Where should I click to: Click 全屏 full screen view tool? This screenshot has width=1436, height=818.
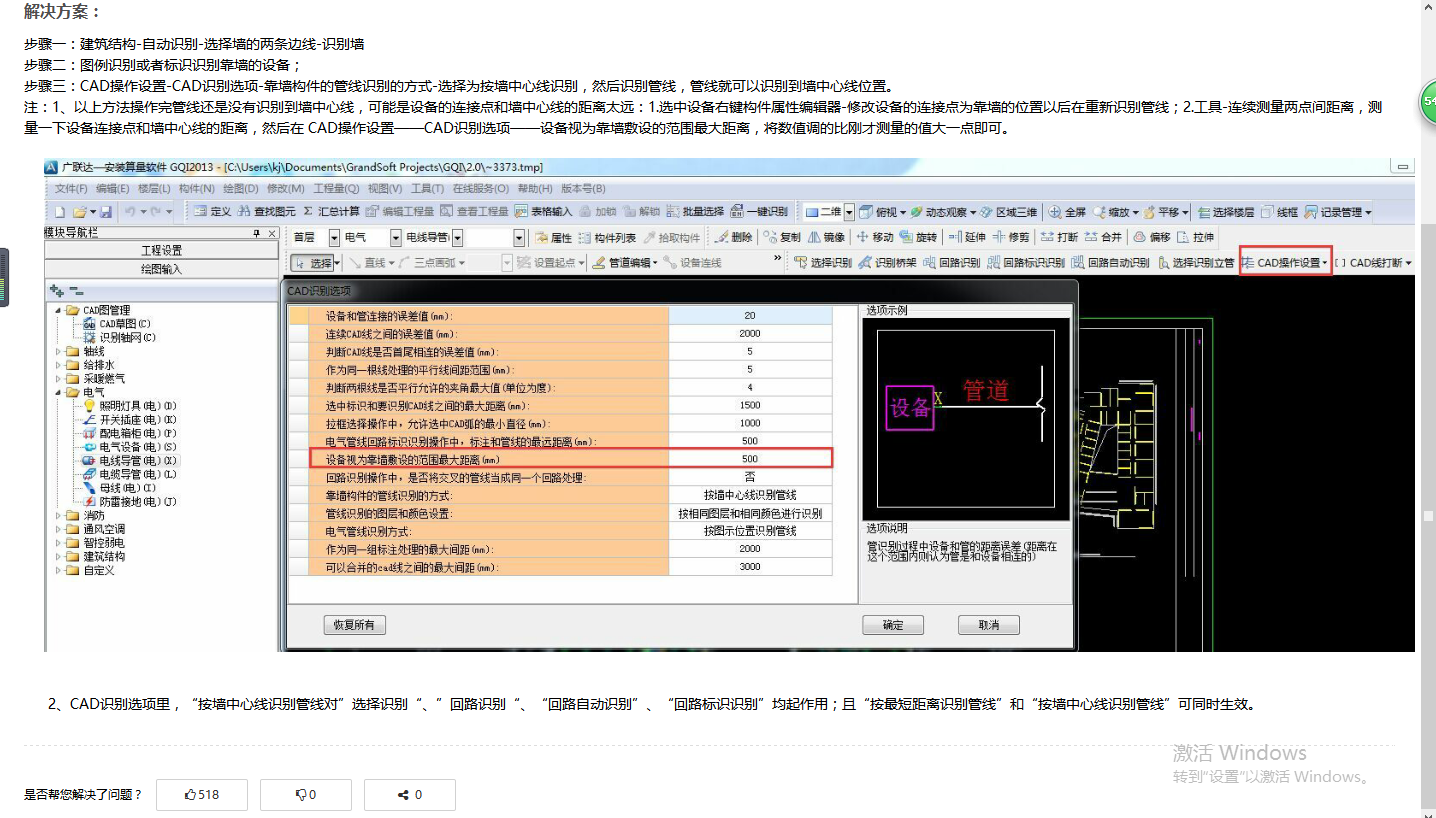(x=1068, y=212)
